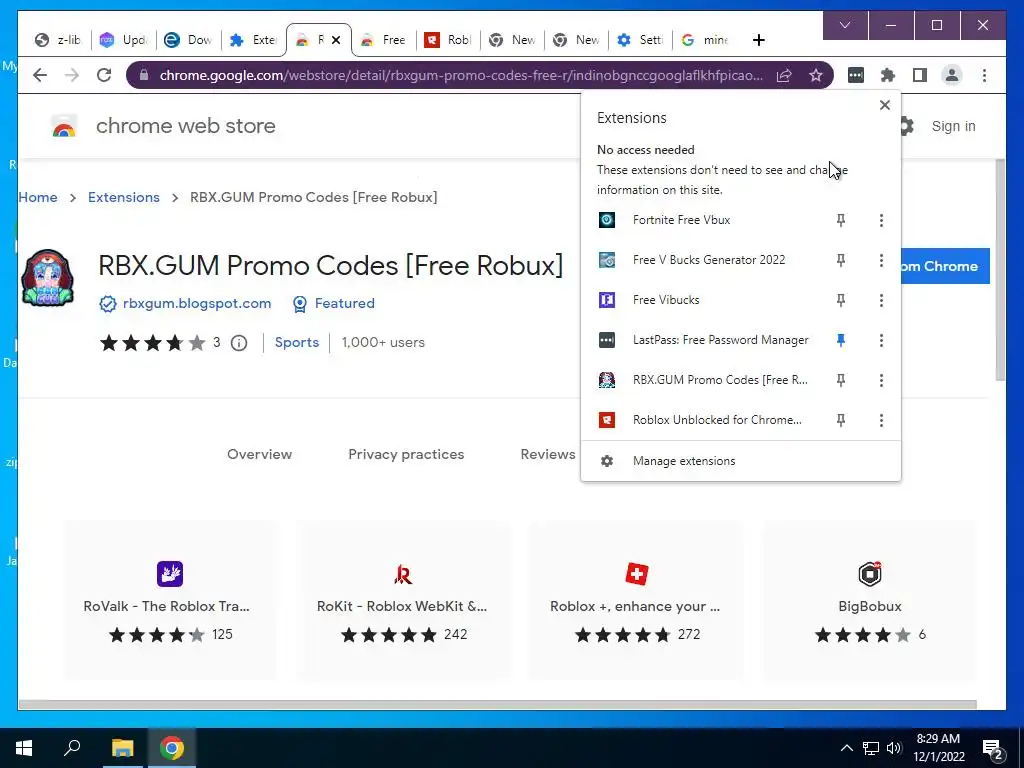Open RoValk related extension card

170,600
